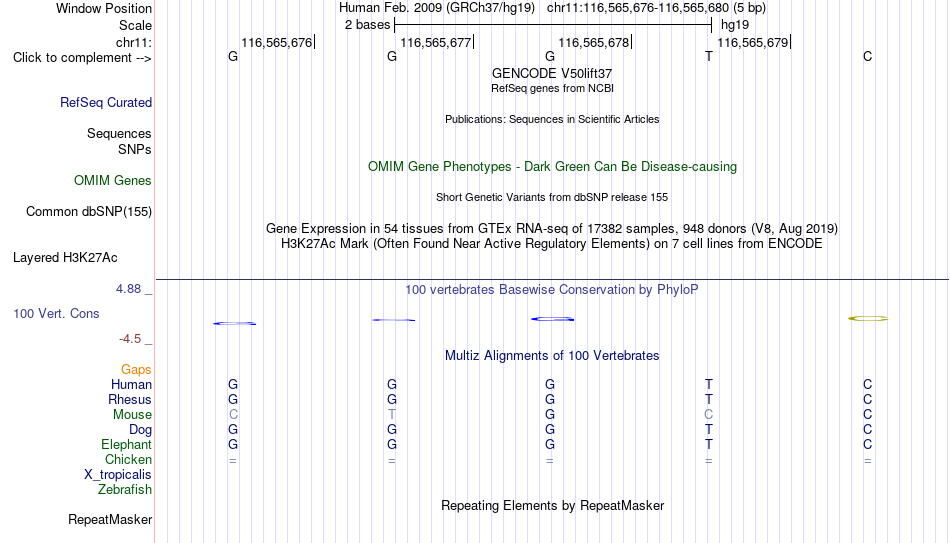Click the C base in the Human alignment row

point(868,385)
